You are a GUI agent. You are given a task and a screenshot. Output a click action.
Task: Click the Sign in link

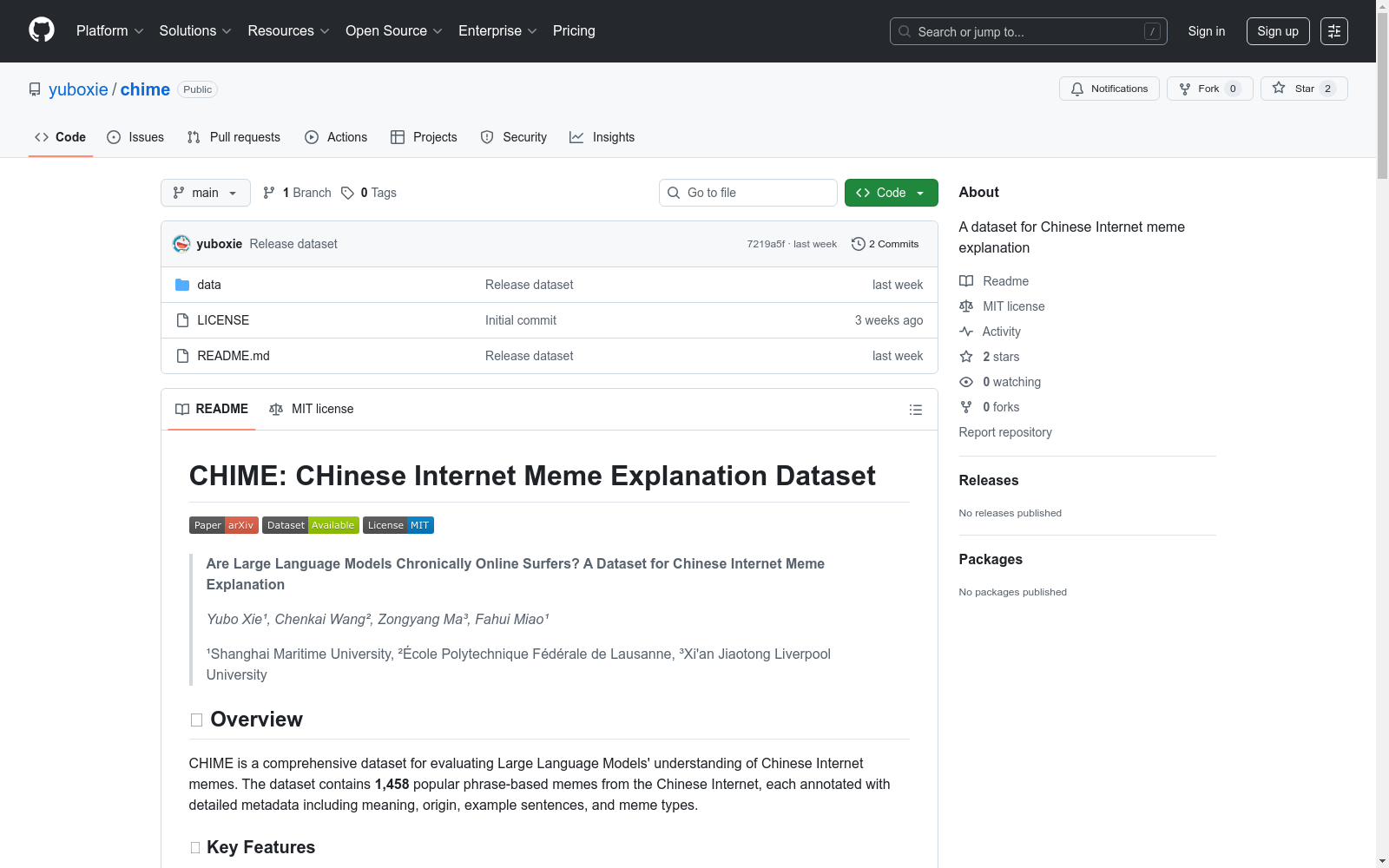[x=1207, y=31]
